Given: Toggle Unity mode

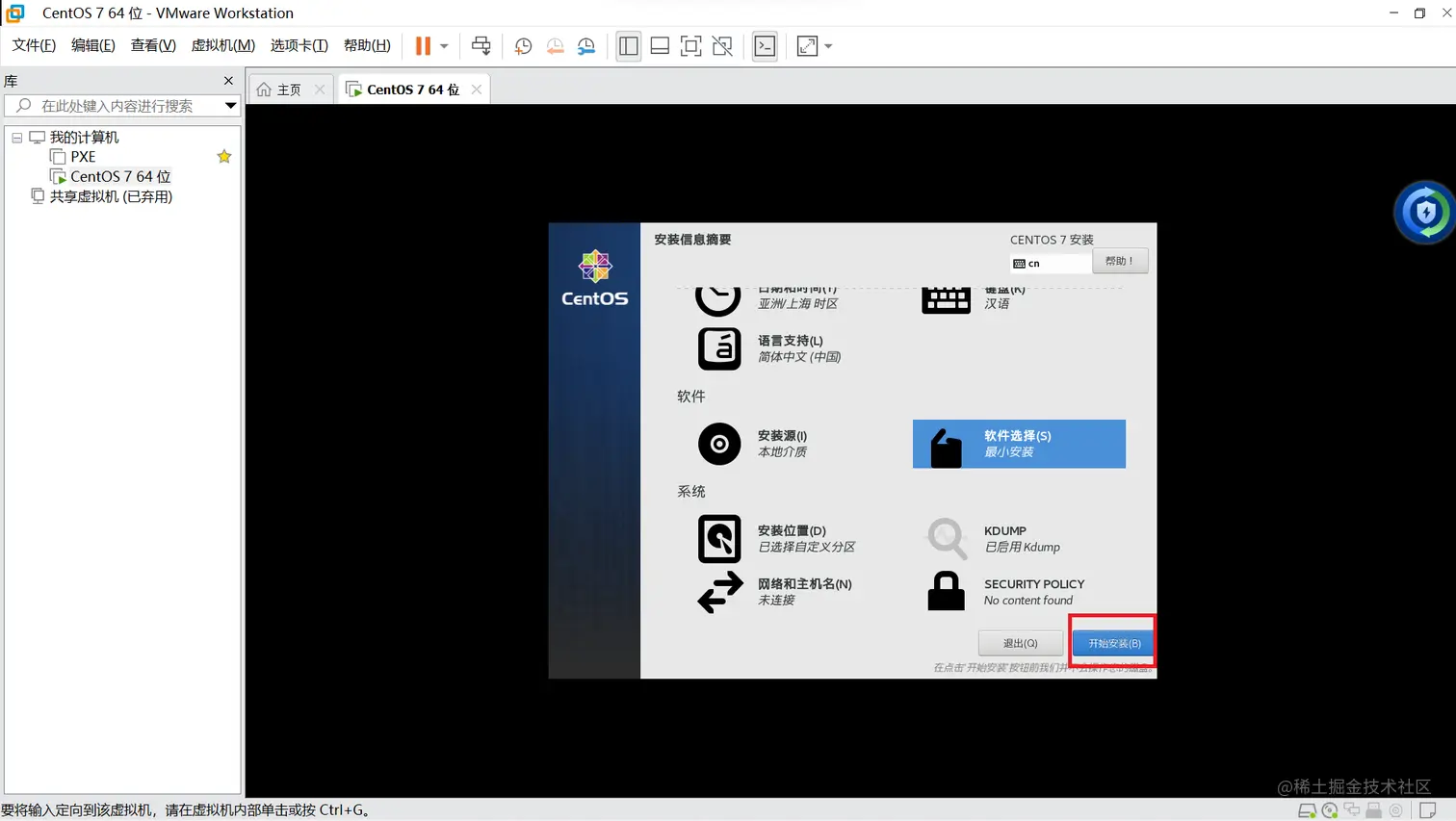Looking at the screenshot, I should (x=722, y=46).
